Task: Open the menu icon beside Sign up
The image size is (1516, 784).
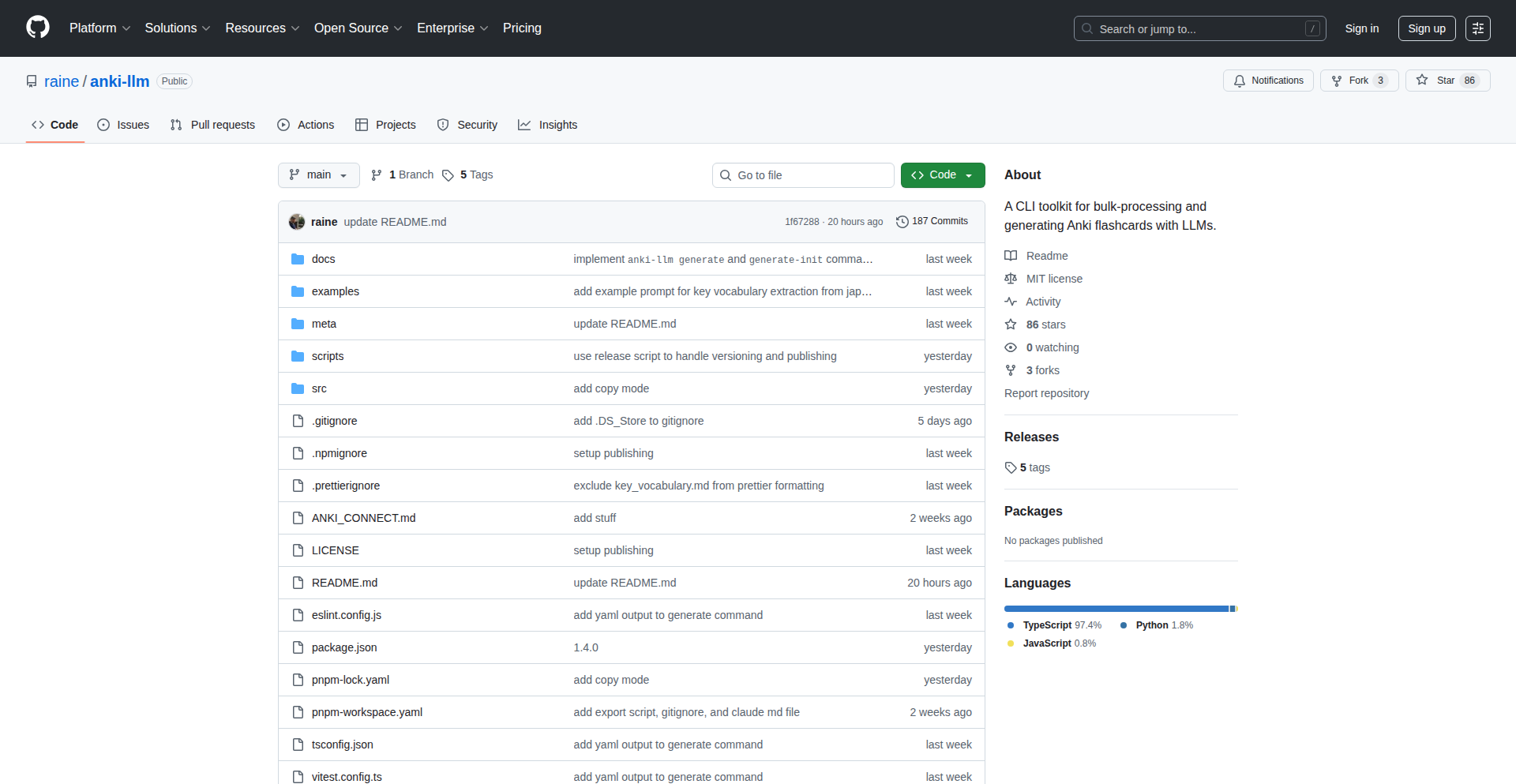Action: tap(1477, 28)
